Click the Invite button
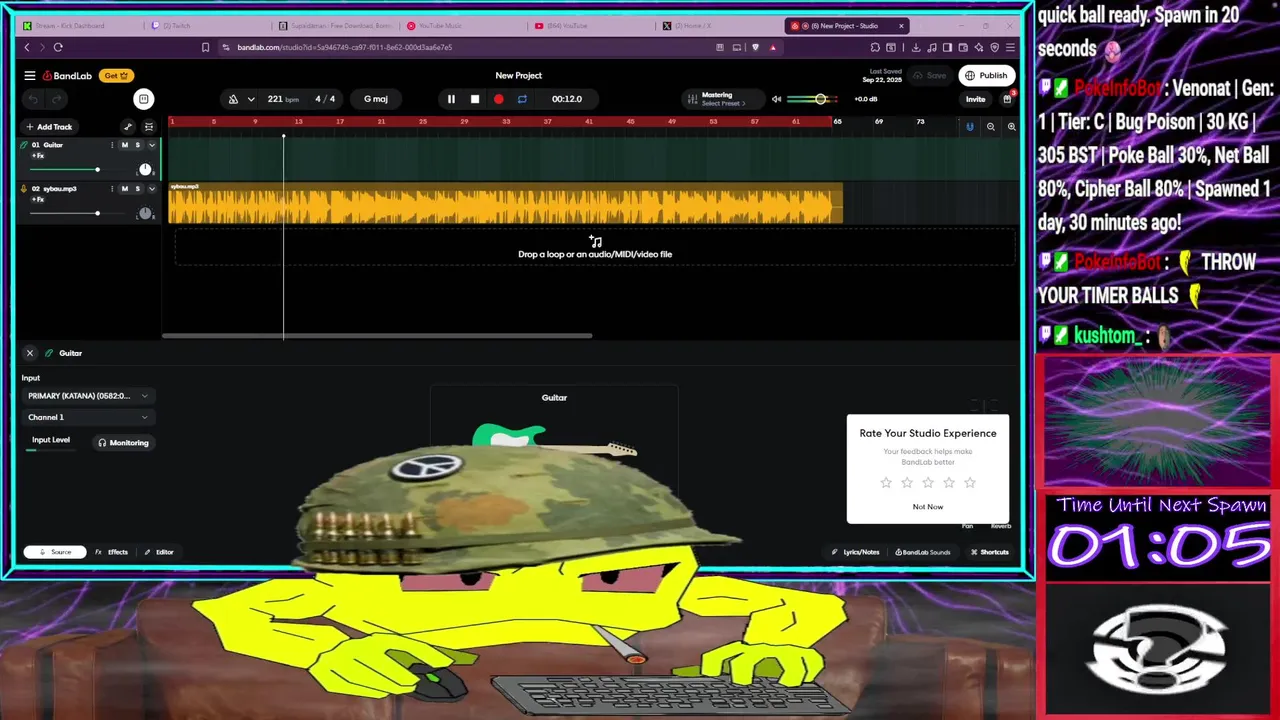 pos(975,99)
